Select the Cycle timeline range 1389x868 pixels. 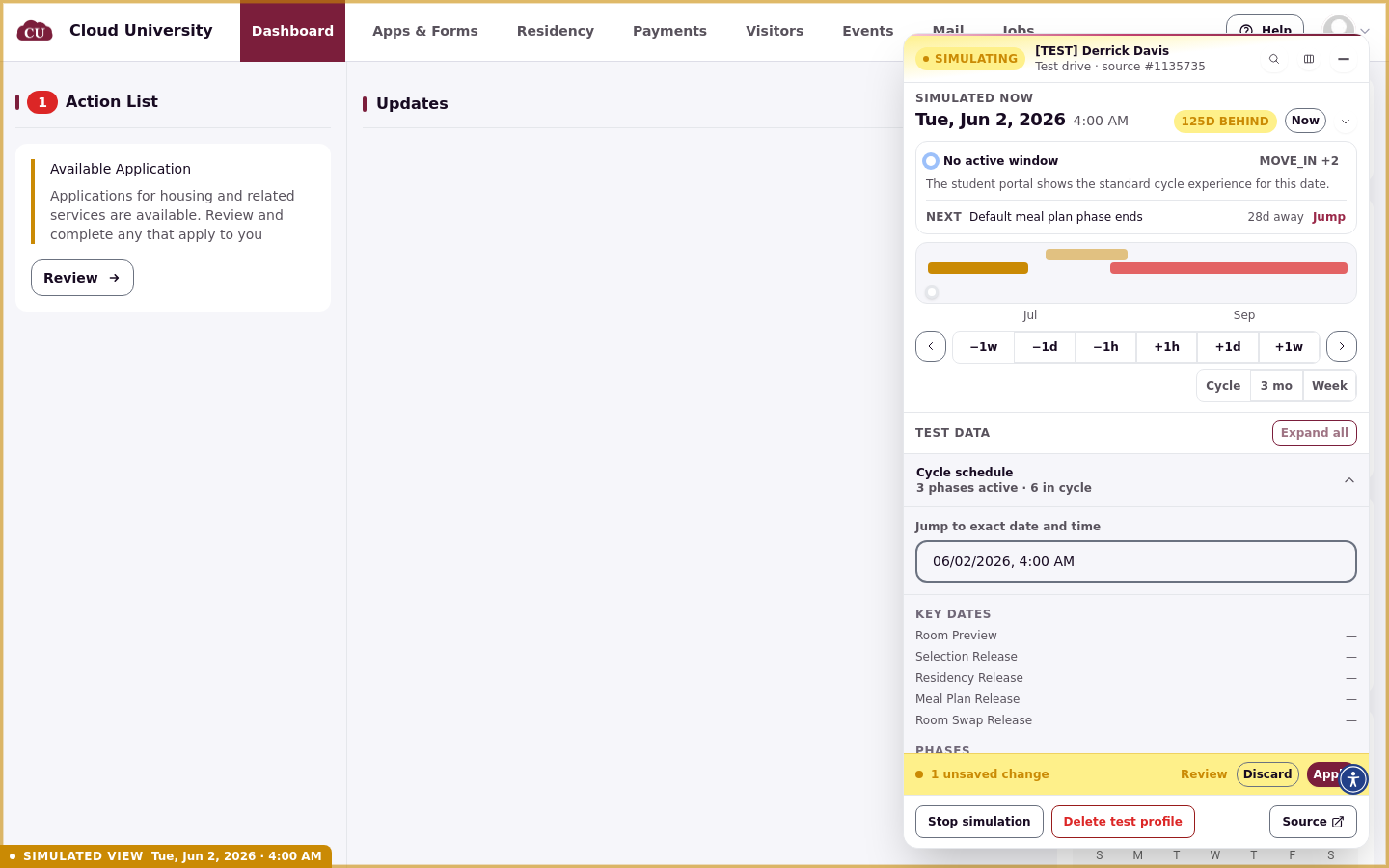(1223, 386)
